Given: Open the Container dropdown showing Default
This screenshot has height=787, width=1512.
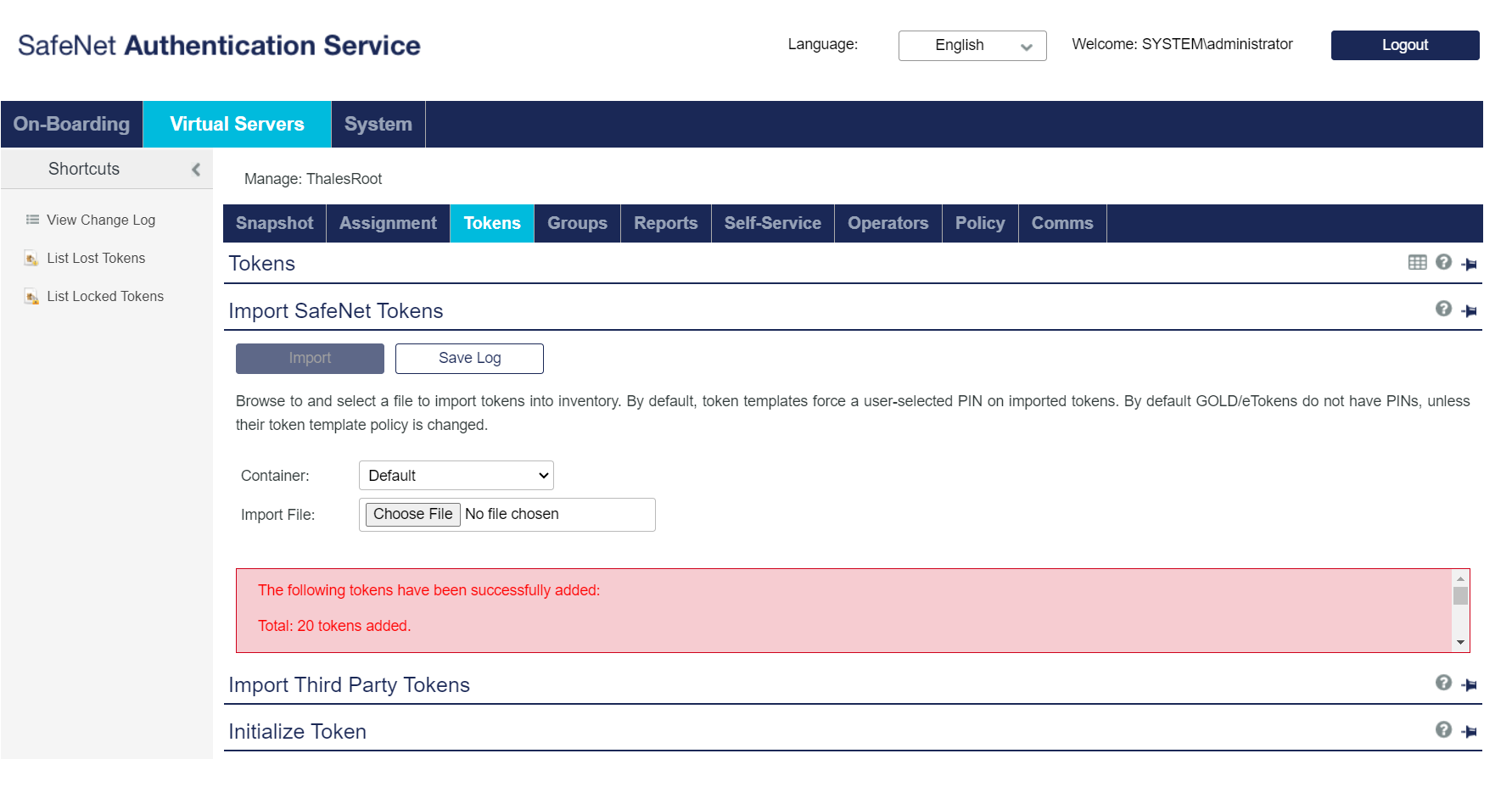Looking at the screenshot, I should [x=456, y=475].
